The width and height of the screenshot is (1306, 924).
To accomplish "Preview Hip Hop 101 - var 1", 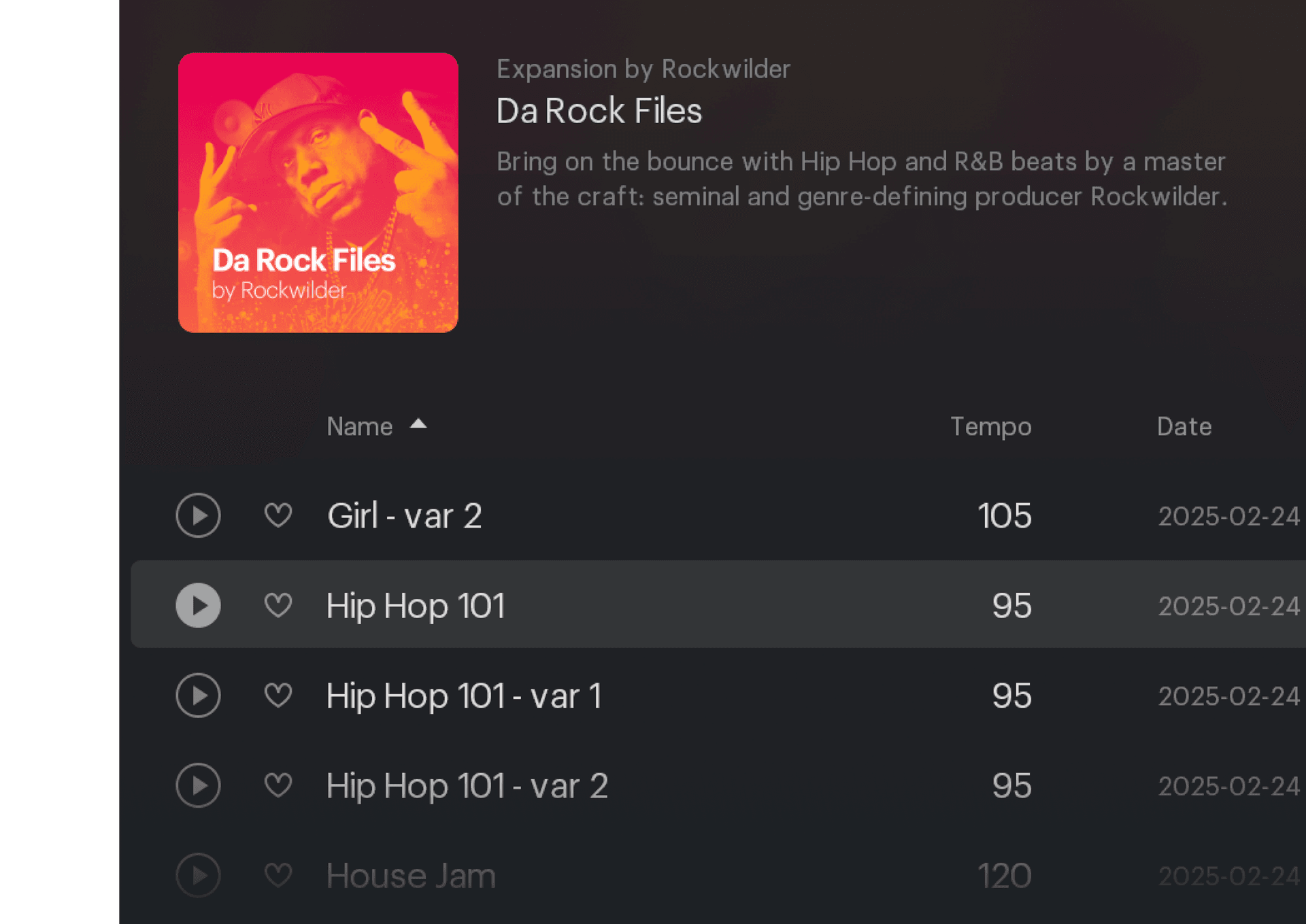I will click(x=198, y=696).
